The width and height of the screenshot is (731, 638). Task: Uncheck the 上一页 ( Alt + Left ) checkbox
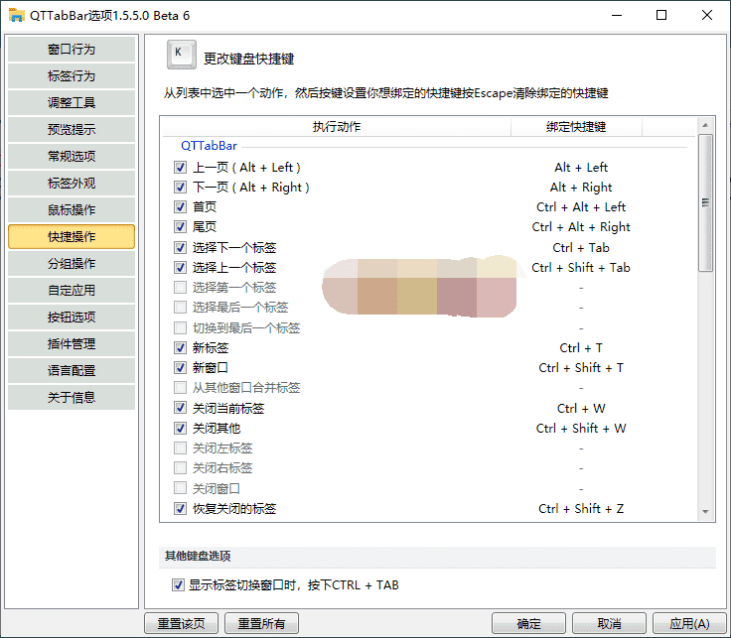click(180, 167)
